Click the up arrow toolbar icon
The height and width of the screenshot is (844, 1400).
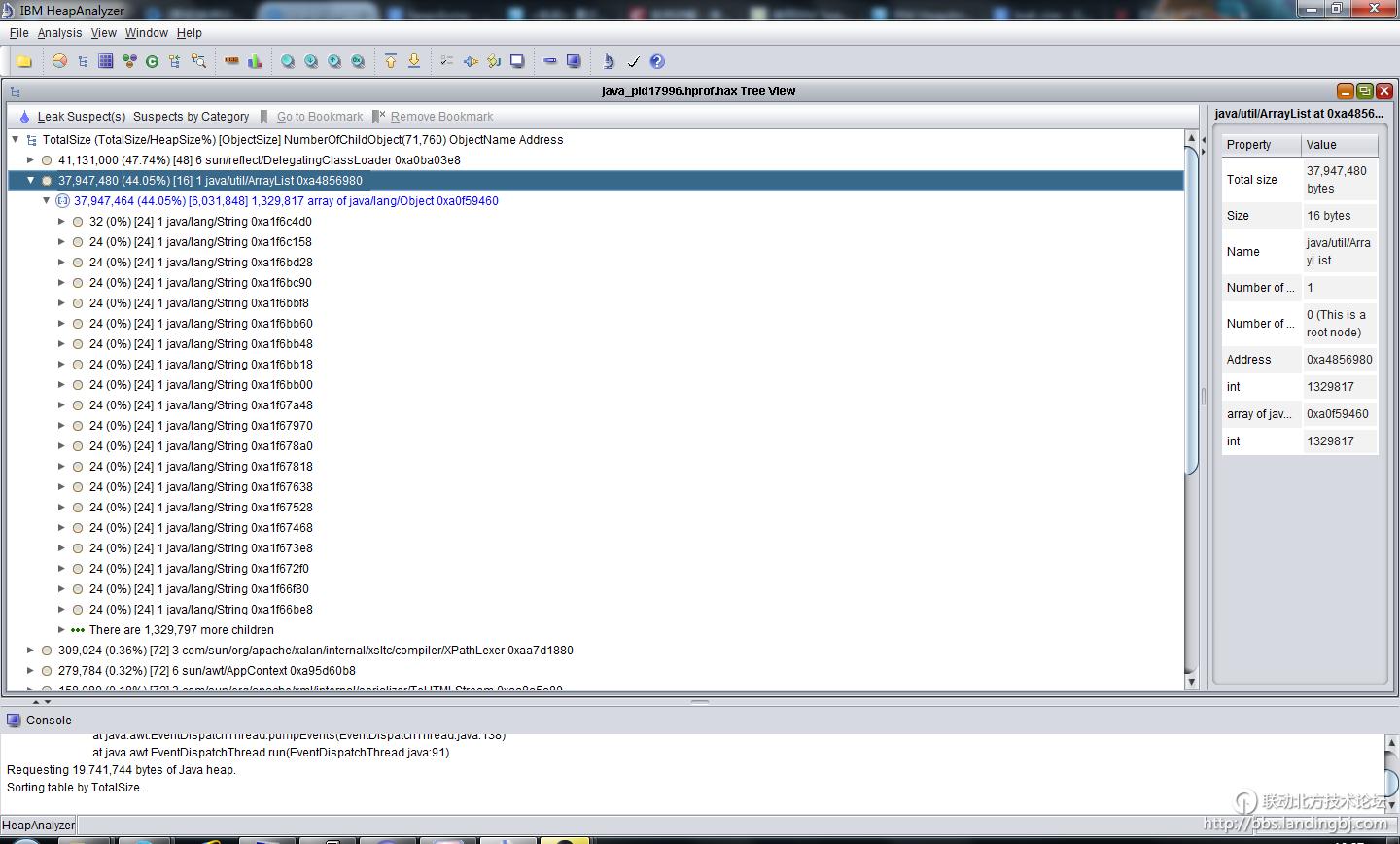391,61
